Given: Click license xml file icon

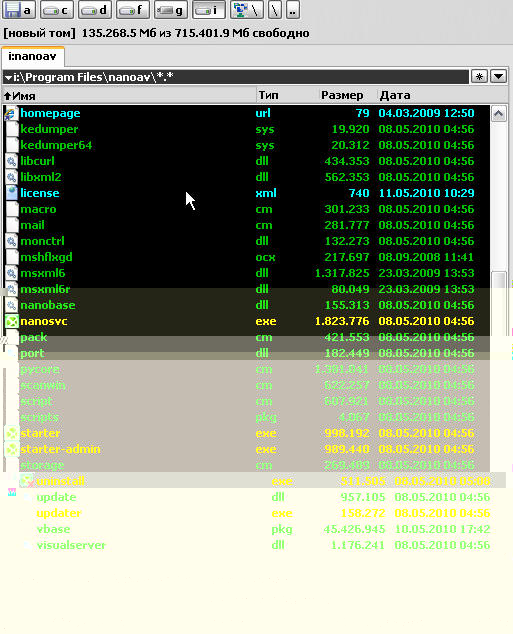Looking at the screenshot, I should [x=11, y=193].
